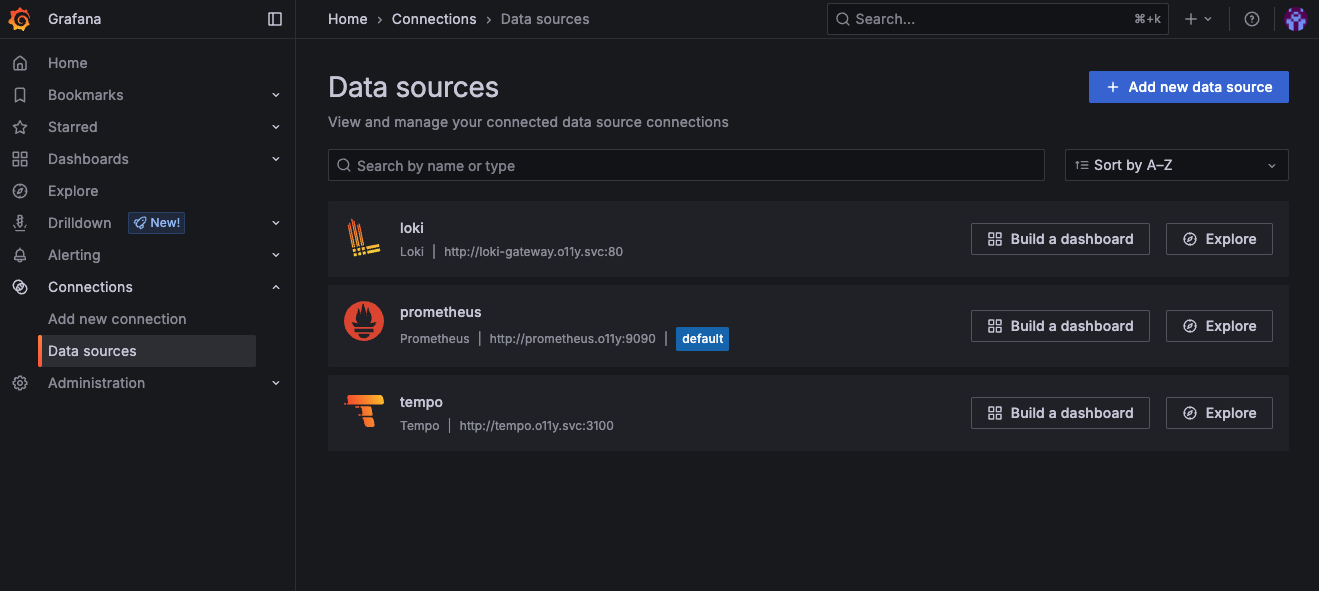
Task: Click the default badge on prometheus
Action: pos(702,339)
